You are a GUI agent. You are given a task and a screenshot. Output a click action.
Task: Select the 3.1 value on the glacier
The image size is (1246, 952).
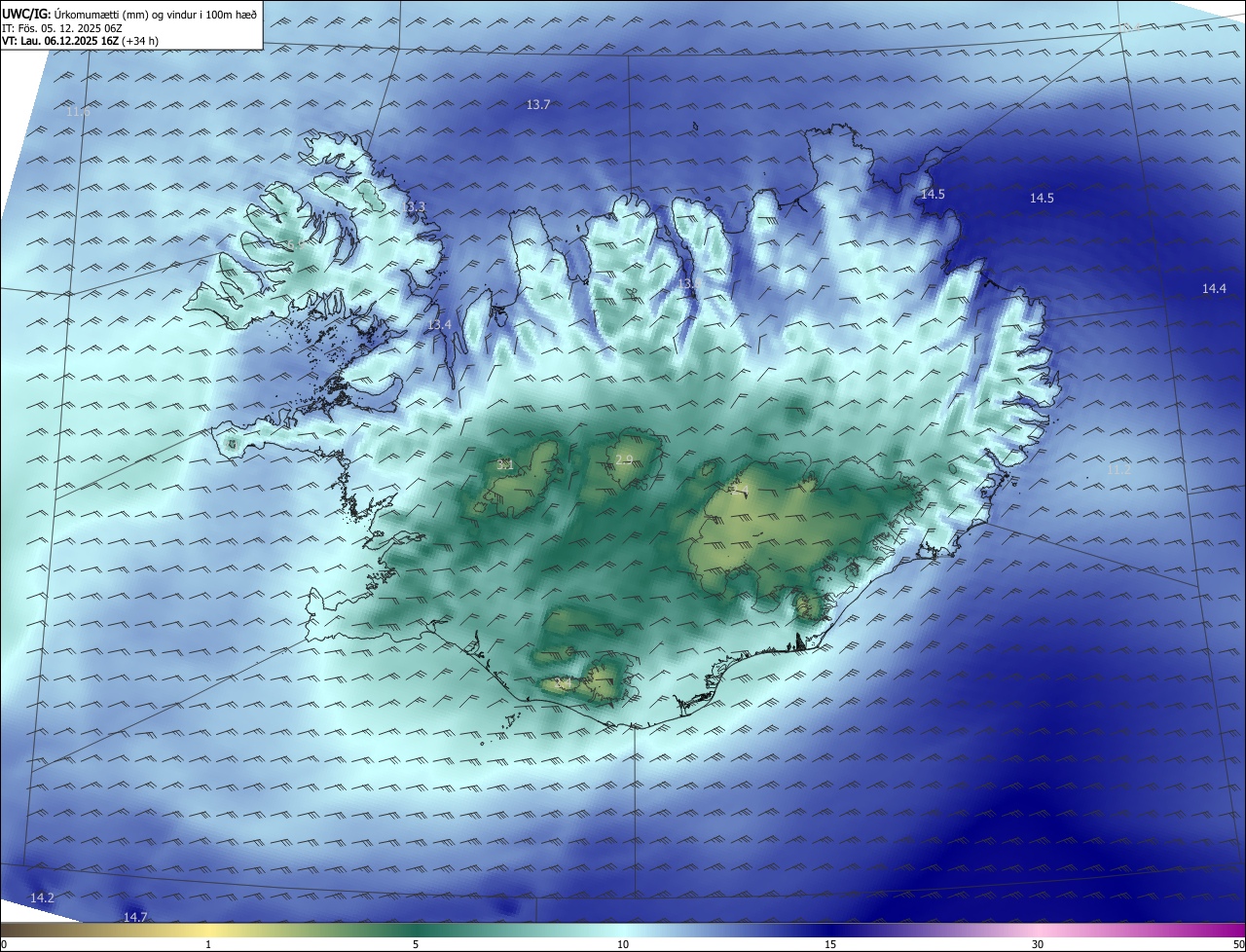(x=505, y=464)
